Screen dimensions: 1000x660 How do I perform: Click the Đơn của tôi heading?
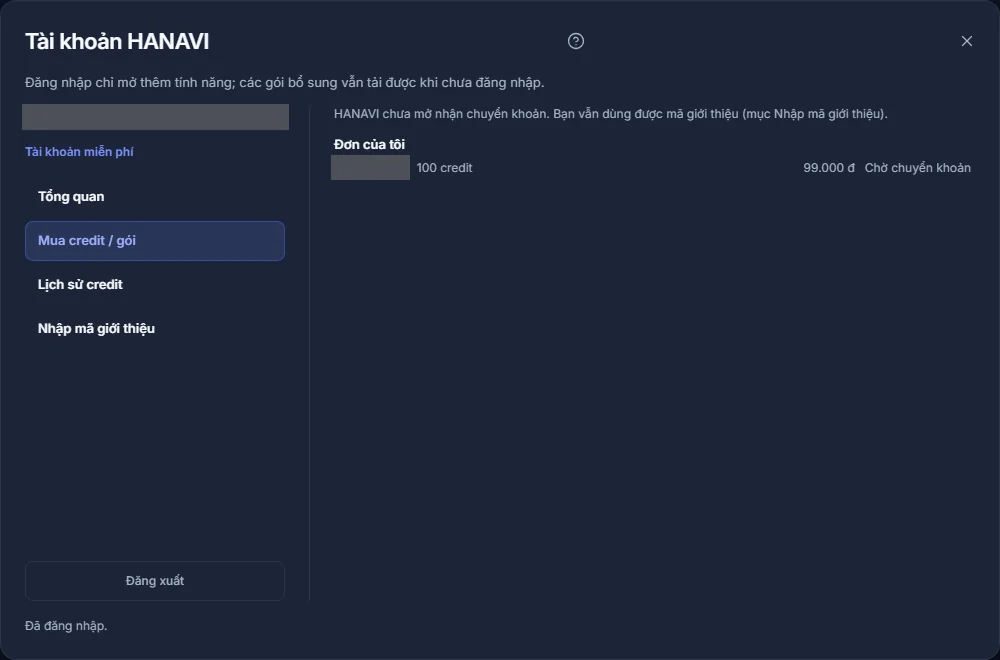[x=369, y=144]
